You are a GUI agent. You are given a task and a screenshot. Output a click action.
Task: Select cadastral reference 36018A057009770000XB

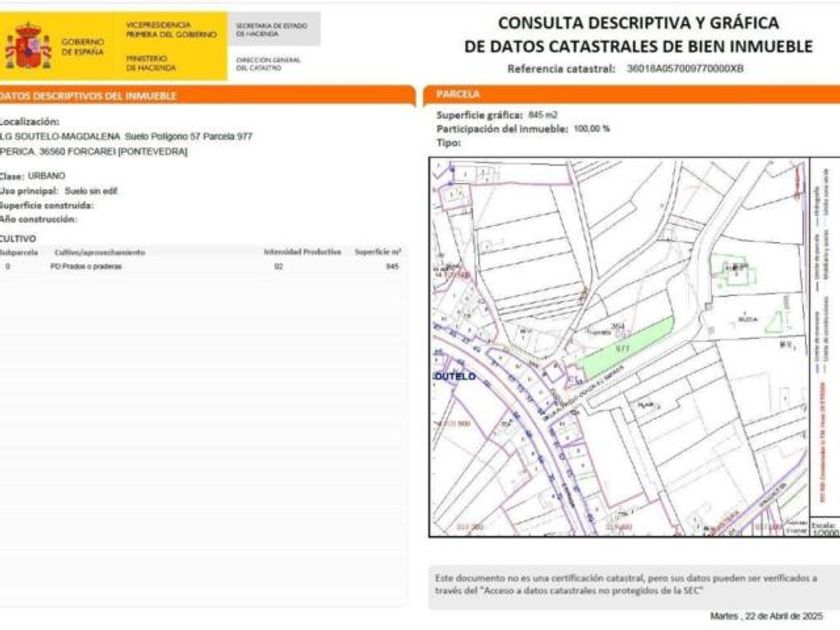pyautogui.click(x=685, y=69)
